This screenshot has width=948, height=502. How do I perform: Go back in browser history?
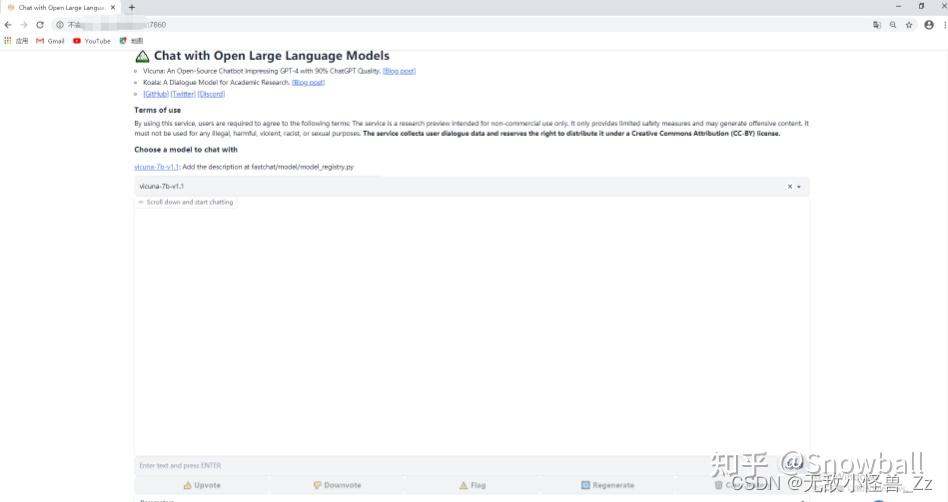point(8,25)
